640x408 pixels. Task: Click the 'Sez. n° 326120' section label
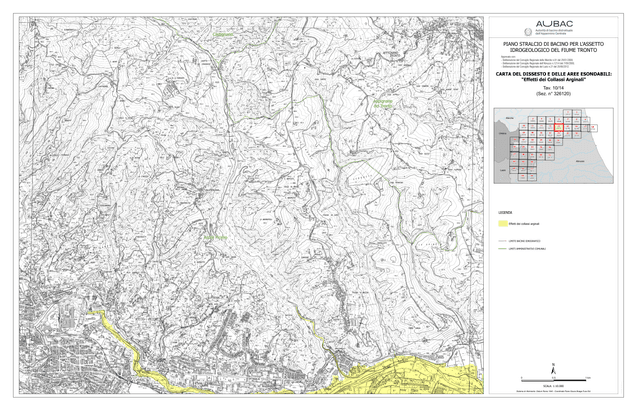[x=553, y=94]
